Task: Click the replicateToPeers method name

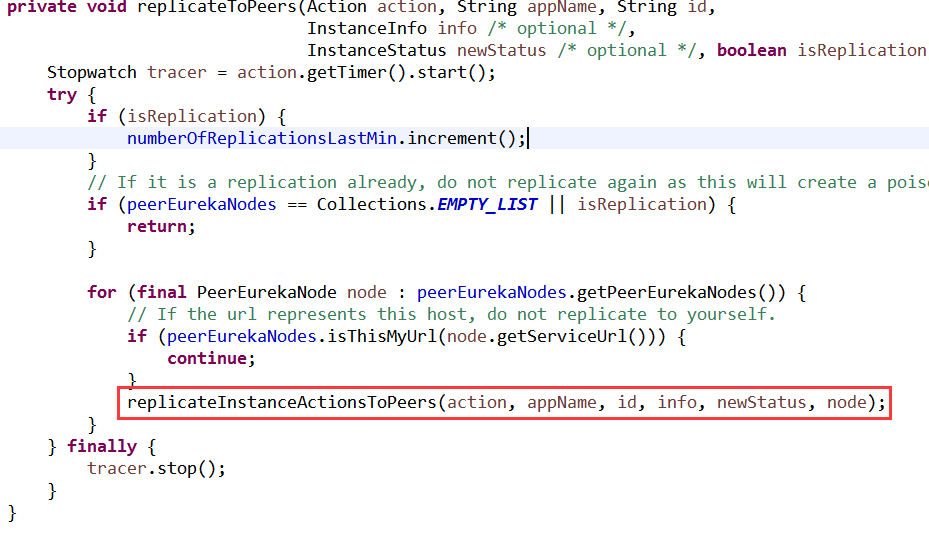Action: click(x=216, y=7)
